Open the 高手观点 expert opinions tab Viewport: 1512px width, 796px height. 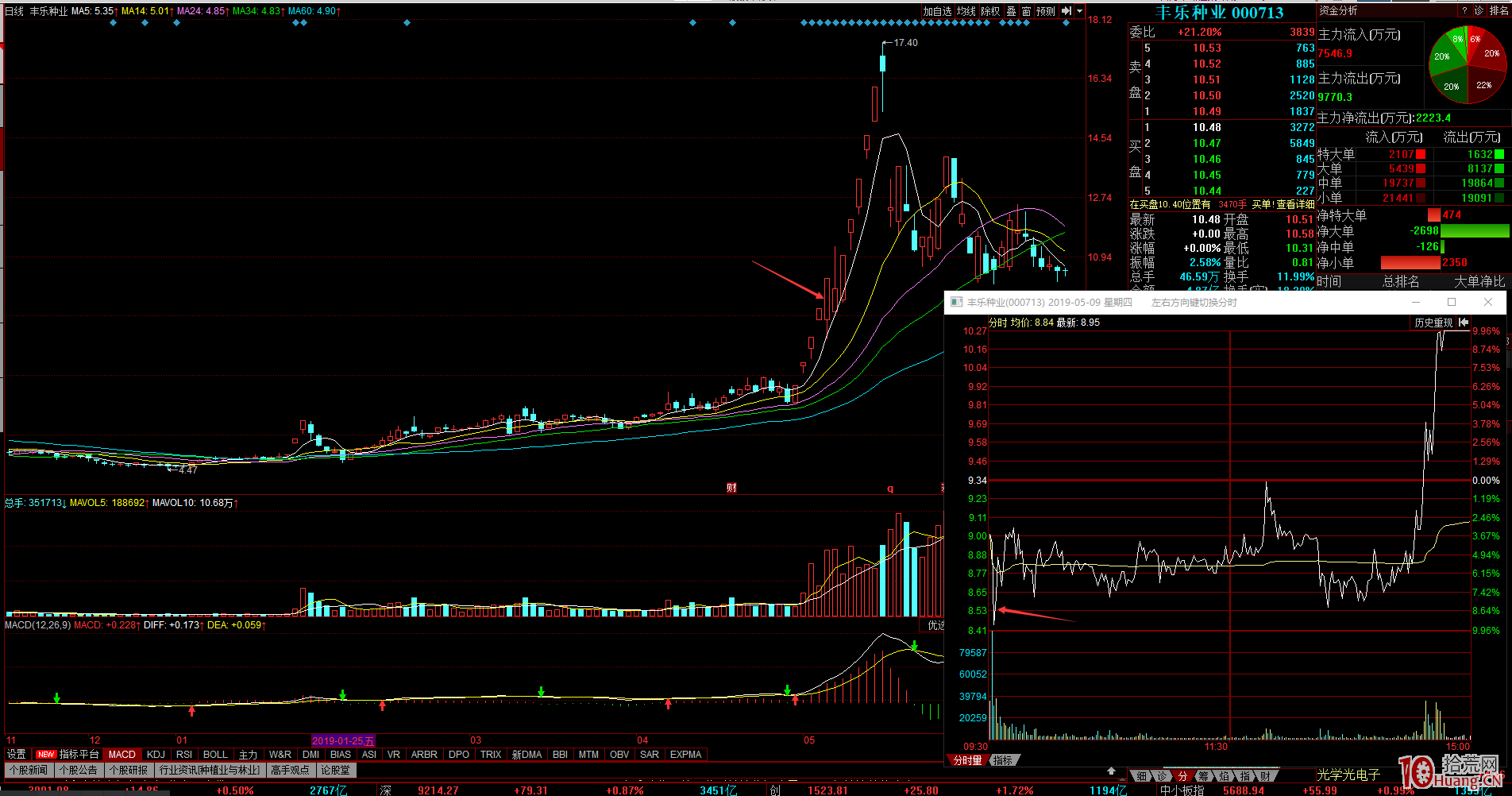point(290,770)
